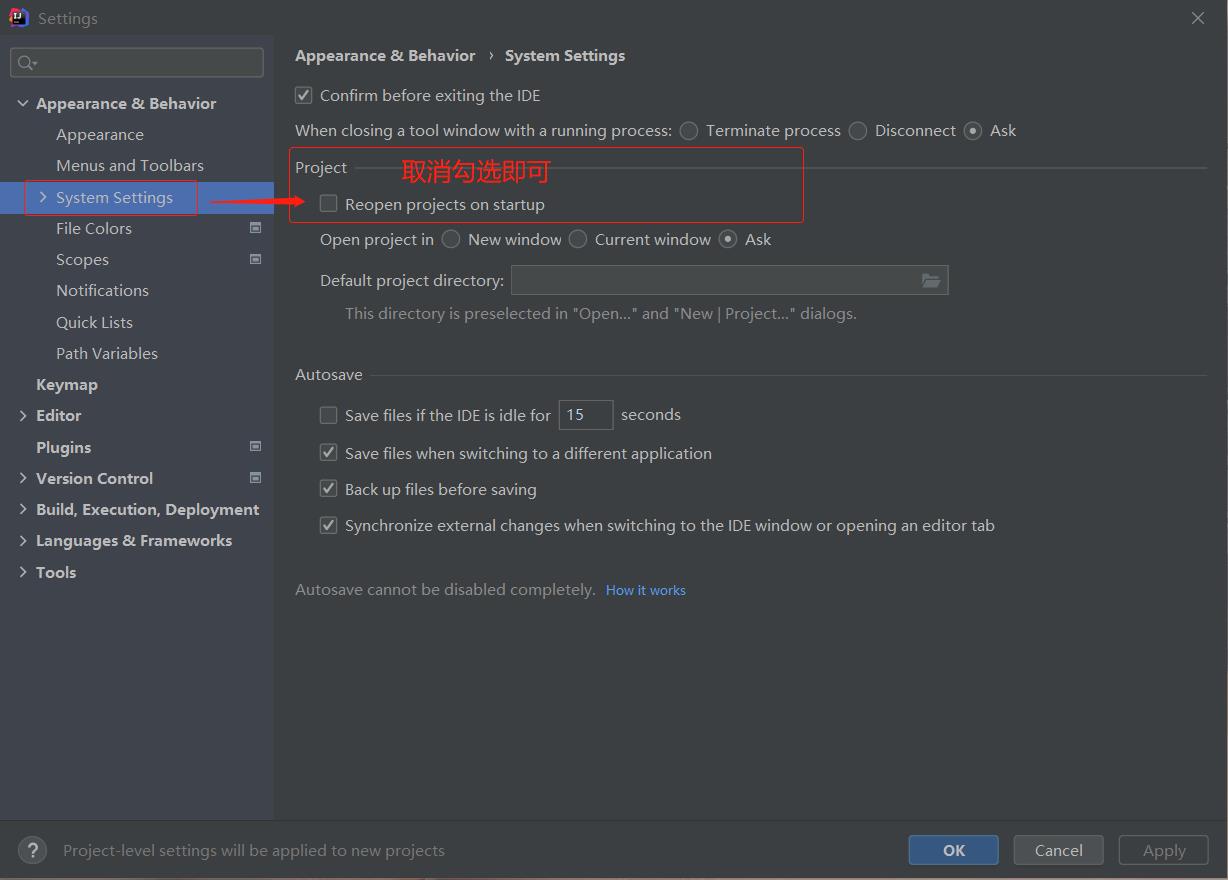Select Terminate process radio button
1228x880 pixels.
[x=689, y=131]
